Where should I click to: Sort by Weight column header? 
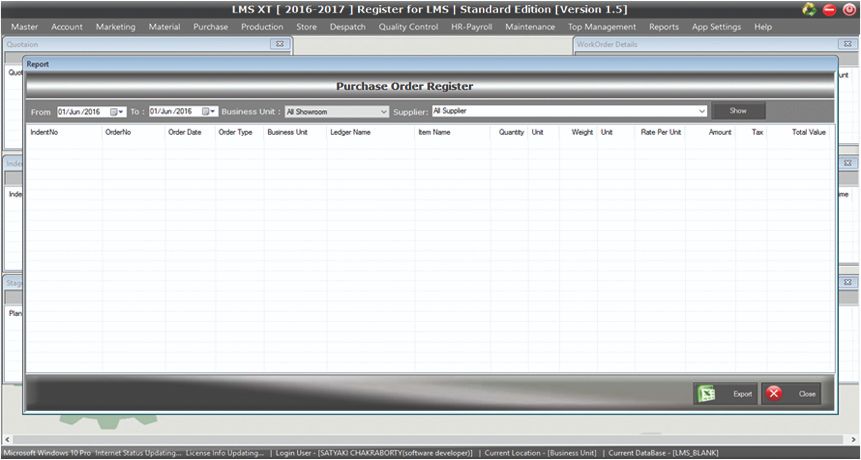click(x=582, y=132)
